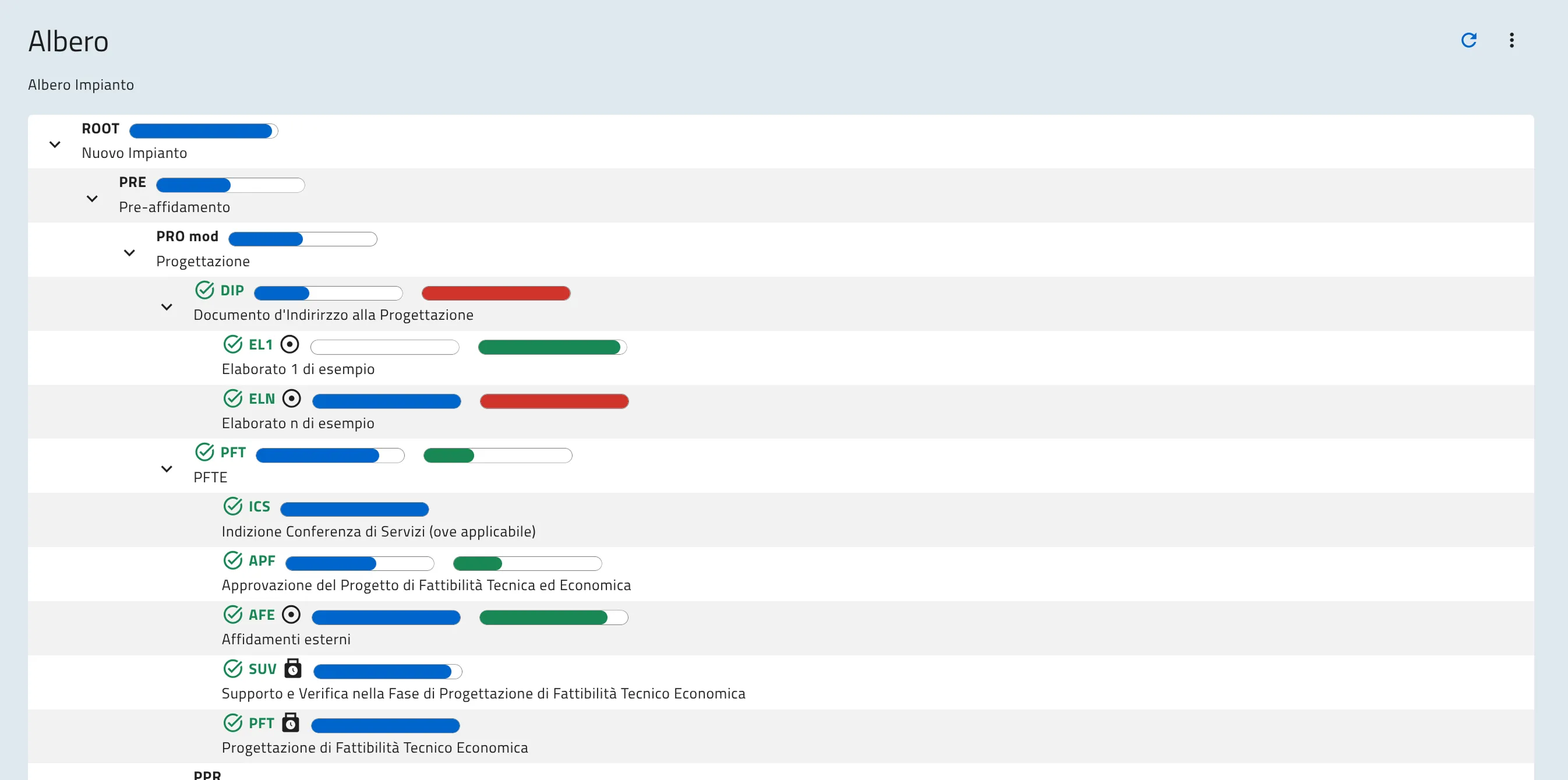Click the APF code label

pyautogui.click(x=262, y=562)
